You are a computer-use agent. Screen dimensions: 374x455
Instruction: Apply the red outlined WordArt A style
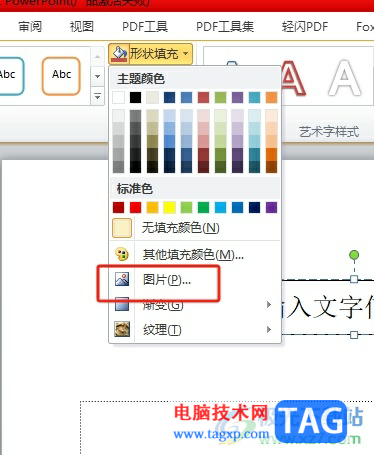(293, 77)
